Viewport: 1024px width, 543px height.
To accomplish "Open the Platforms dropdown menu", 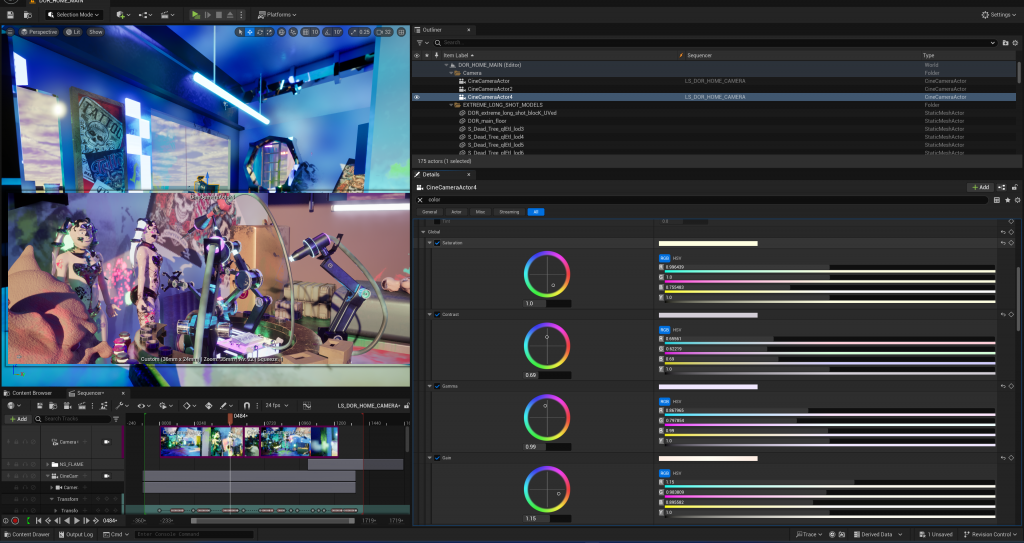I will (277, 15).
